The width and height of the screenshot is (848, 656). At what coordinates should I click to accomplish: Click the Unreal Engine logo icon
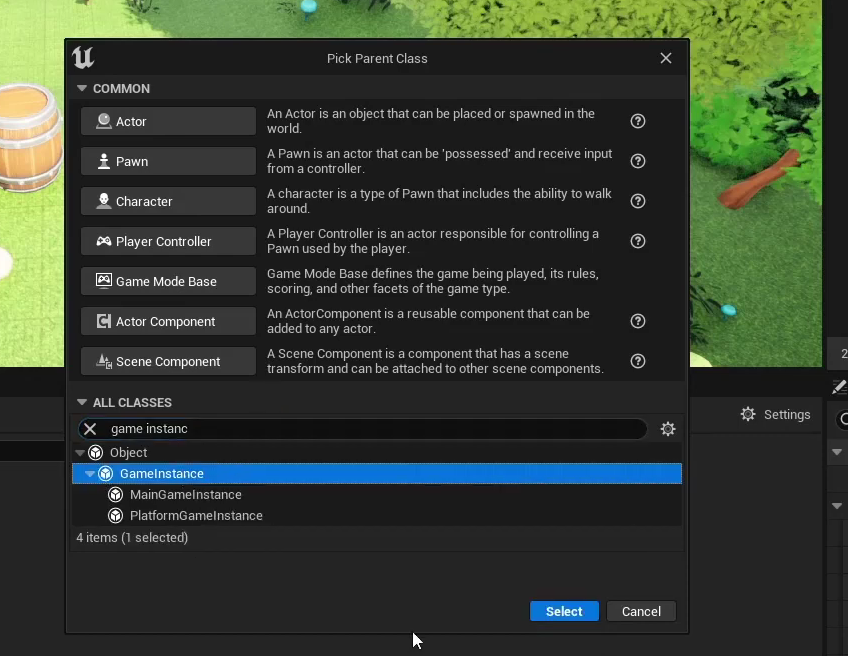(x=83, y=57)
